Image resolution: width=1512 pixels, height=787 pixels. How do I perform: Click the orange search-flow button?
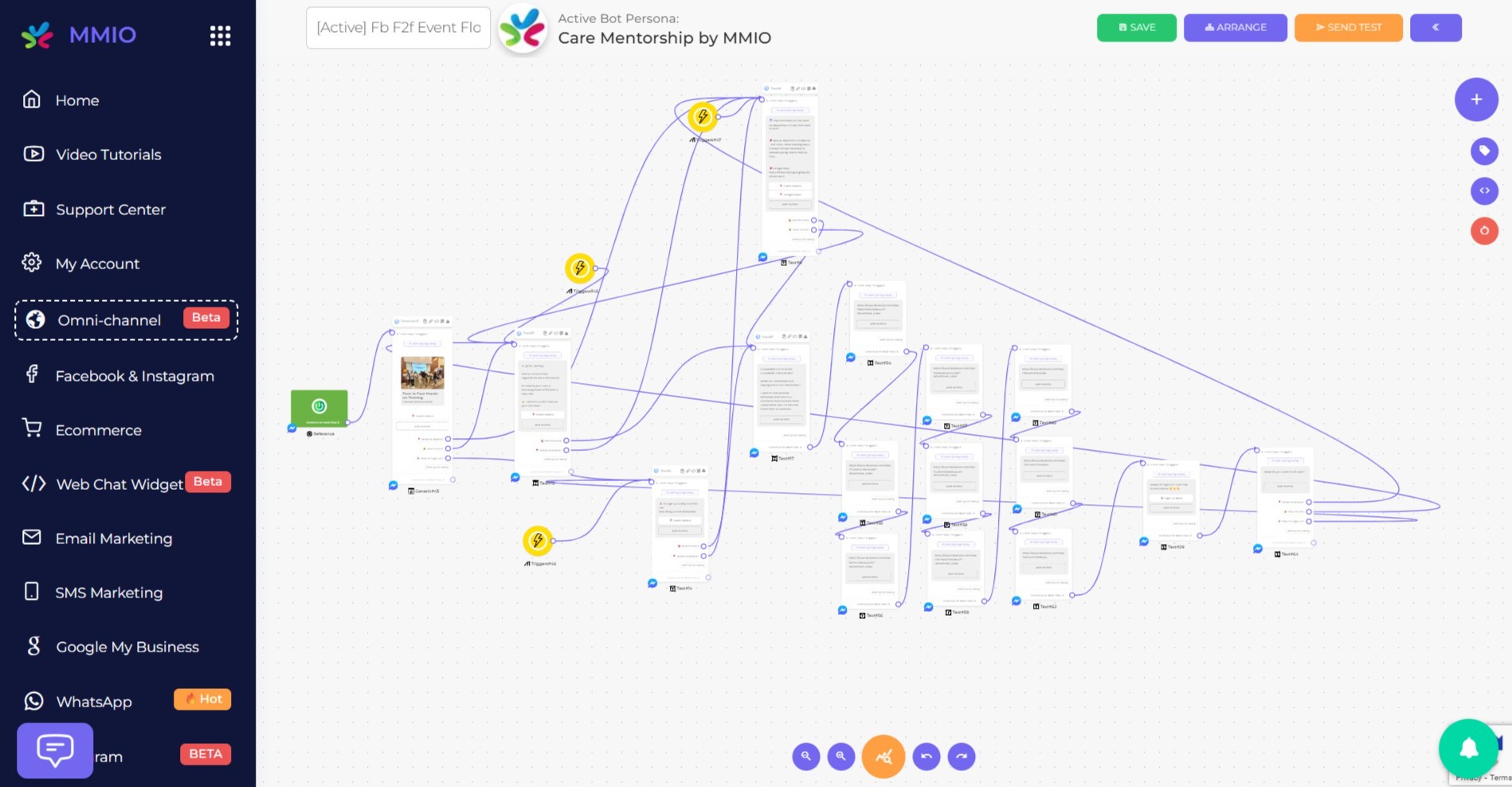tap(883, 756)
